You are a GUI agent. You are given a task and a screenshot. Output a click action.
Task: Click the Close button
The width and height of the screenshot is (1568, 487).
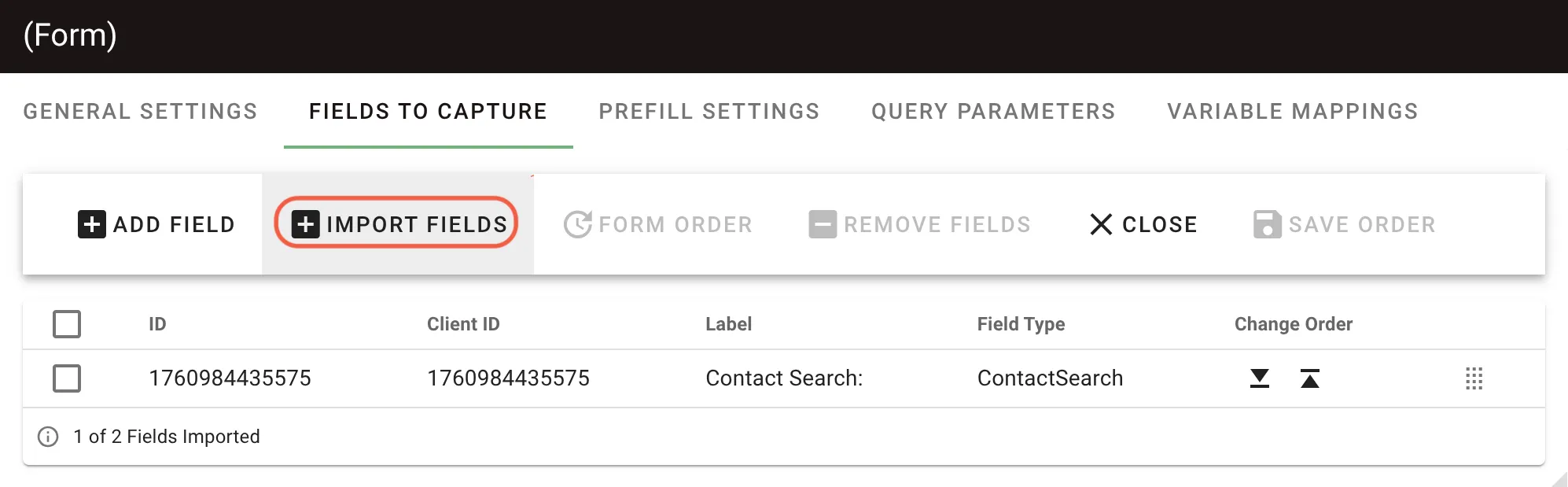[x=1143, y=224]
